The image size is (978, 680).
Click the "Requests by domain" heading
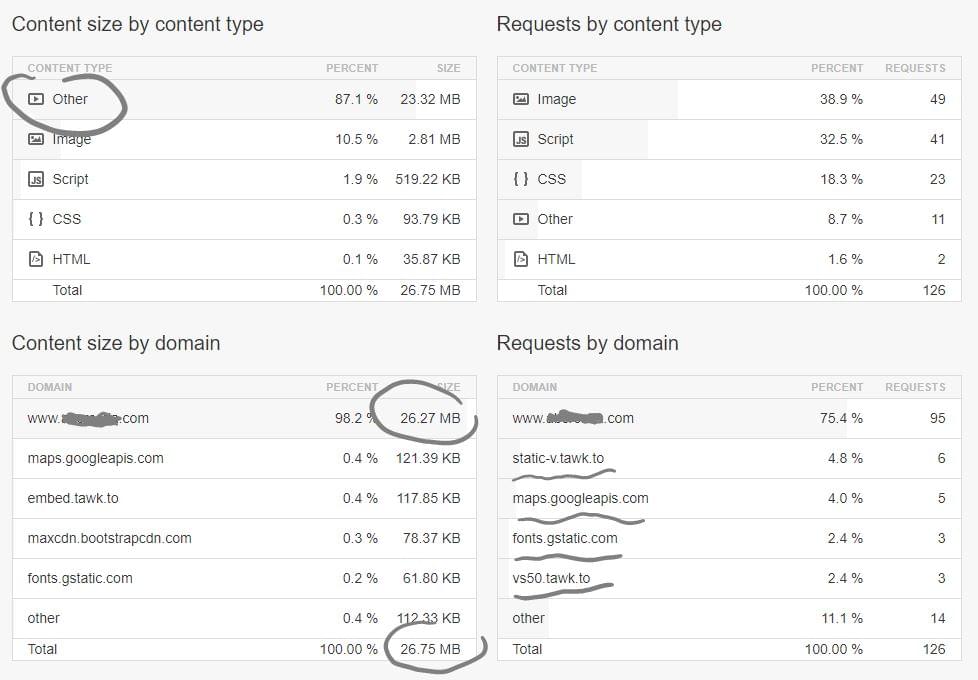click(587, 343)
